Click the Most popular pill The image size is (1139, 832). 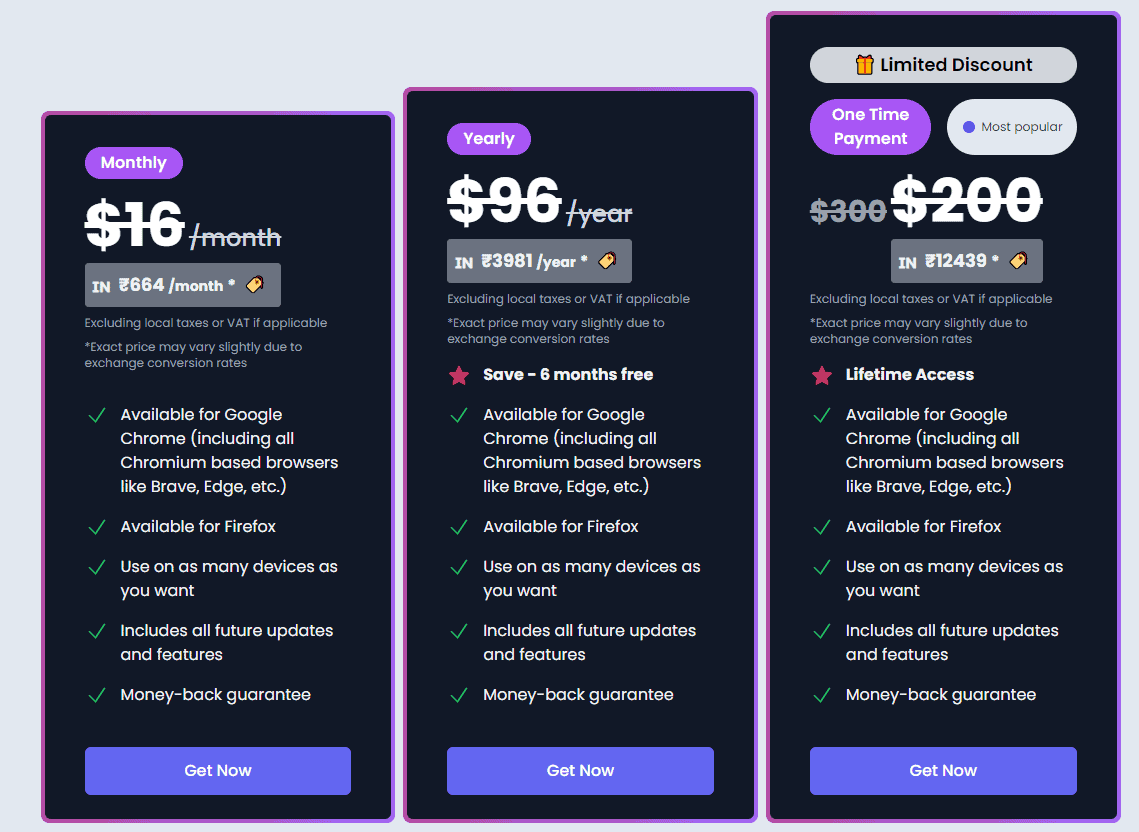(x=1011, y=126)
